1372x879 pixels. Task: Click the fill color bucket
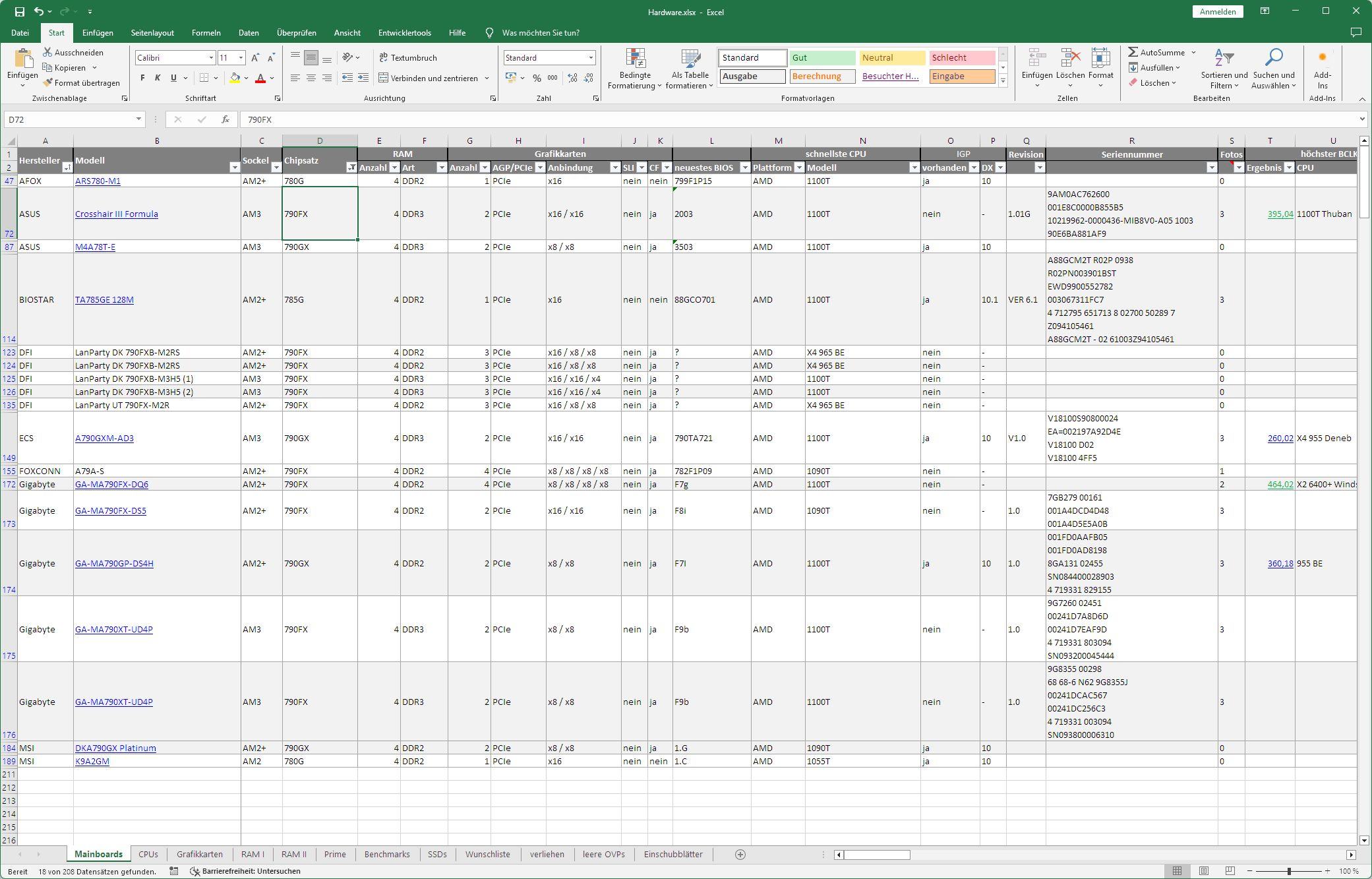235,78
